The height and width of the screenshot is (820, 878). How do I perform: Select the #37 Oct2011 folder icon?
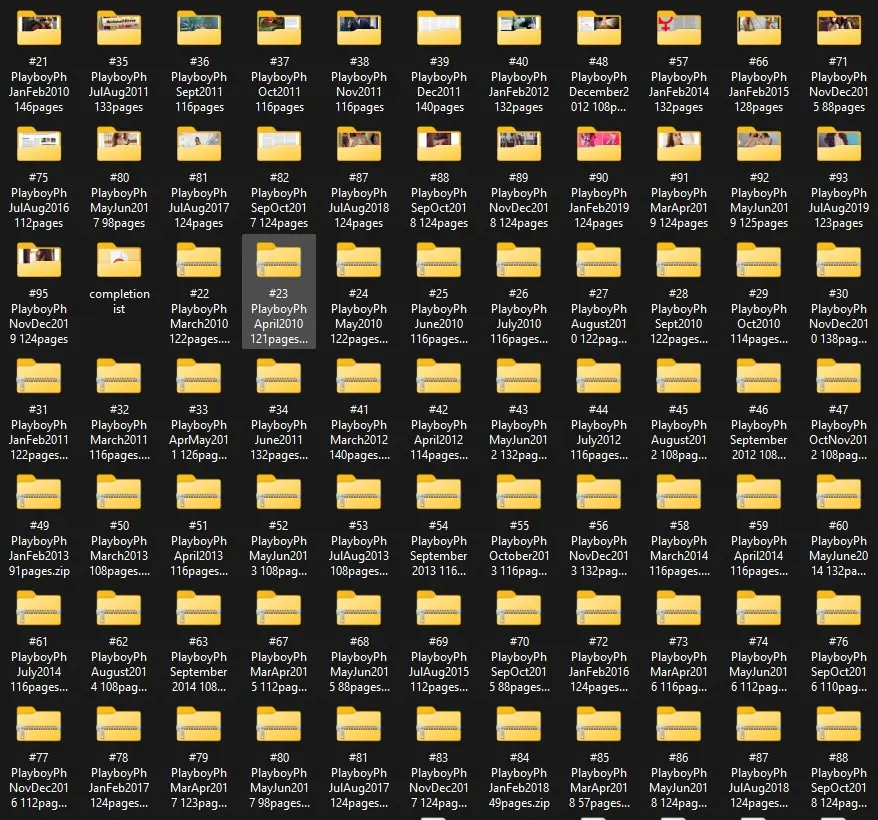pos(279,29)
